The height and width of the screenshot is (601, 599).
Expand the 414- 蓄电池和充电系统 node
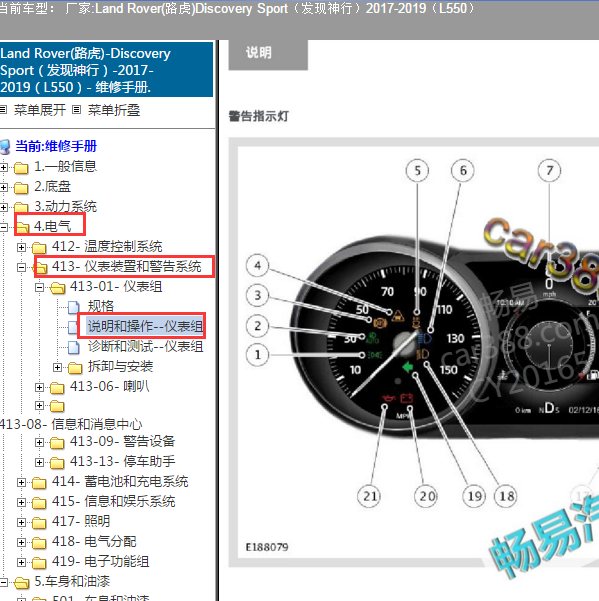[21, 483]
